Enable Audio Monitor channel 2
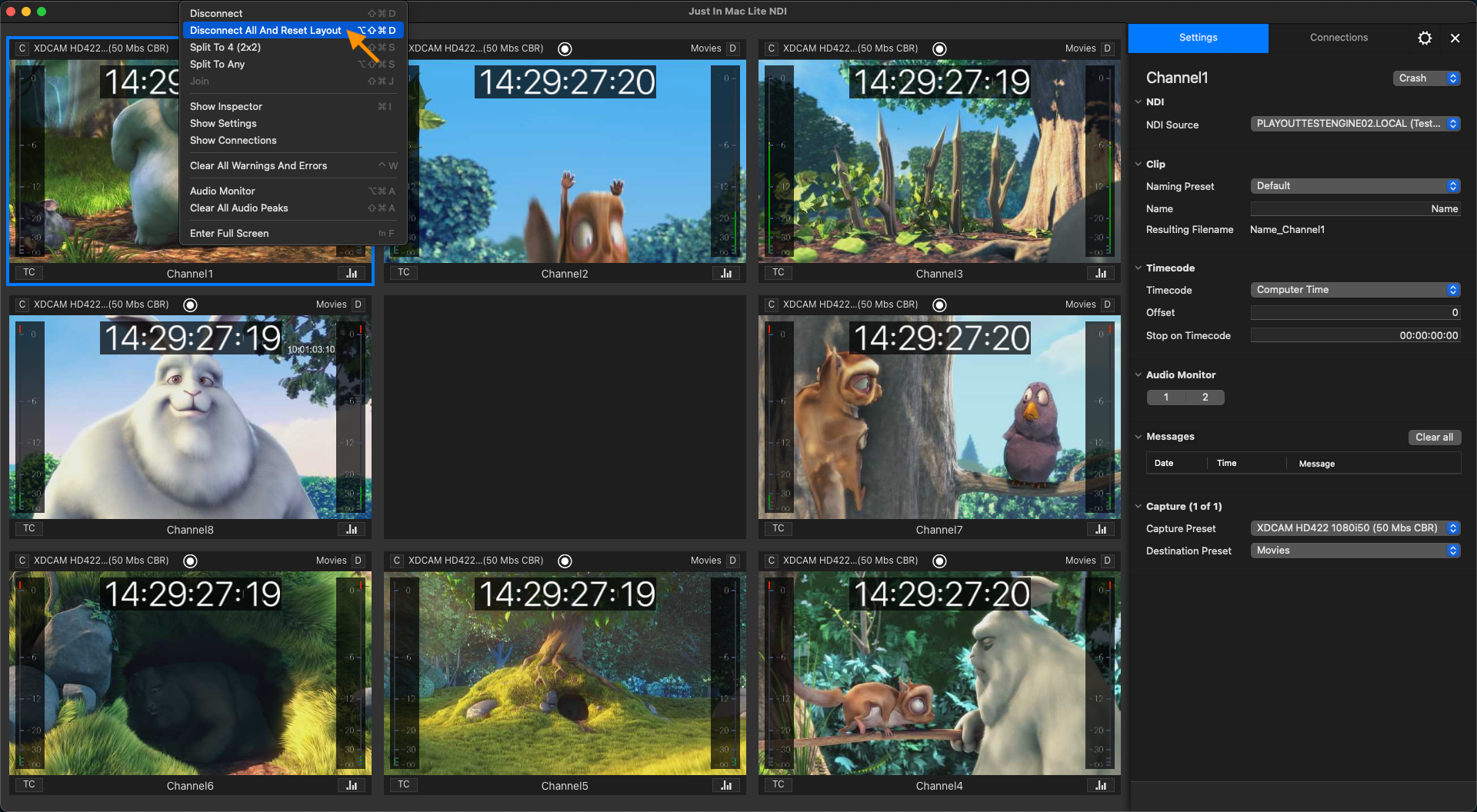The image size is (1477, 812). coord(1205,398)
